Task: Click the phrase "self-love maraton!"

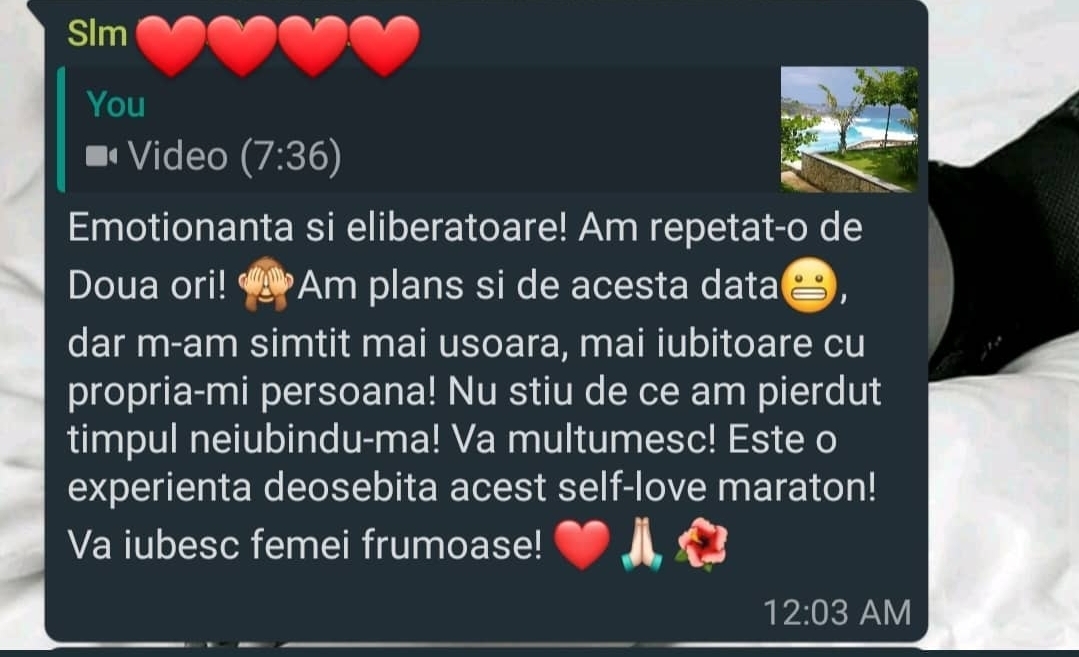Action: [717, 488]
